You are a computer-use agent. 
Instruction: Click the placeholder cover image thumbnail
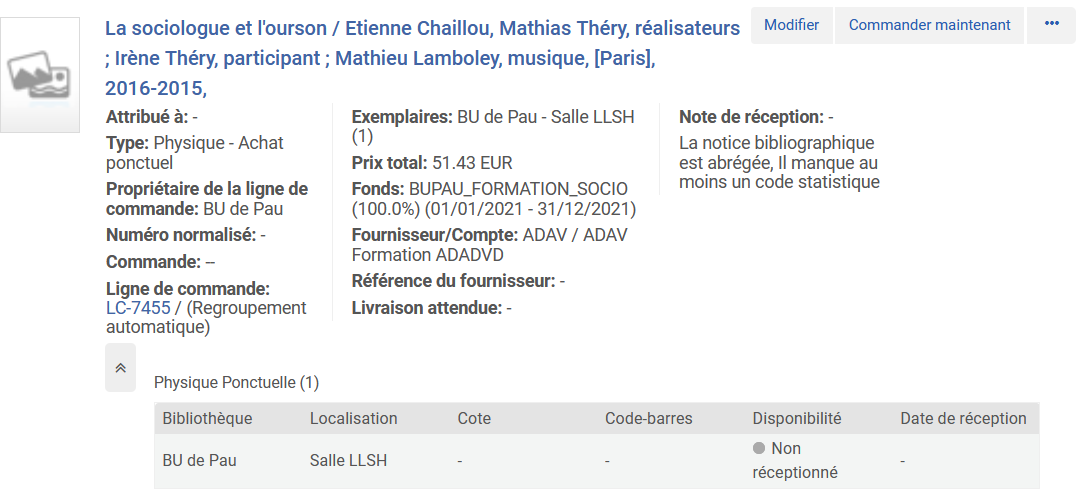point(40,75)
